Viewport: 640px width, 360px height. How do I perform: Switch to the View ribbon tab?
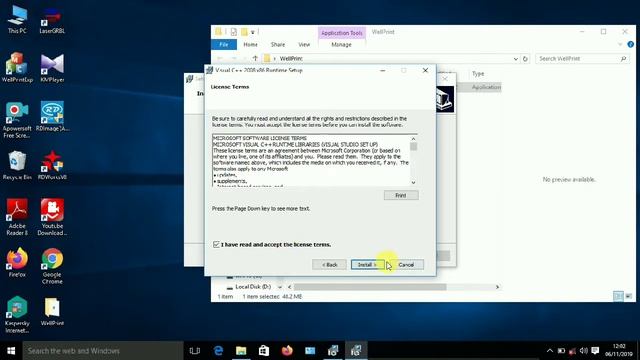point(304,44)
